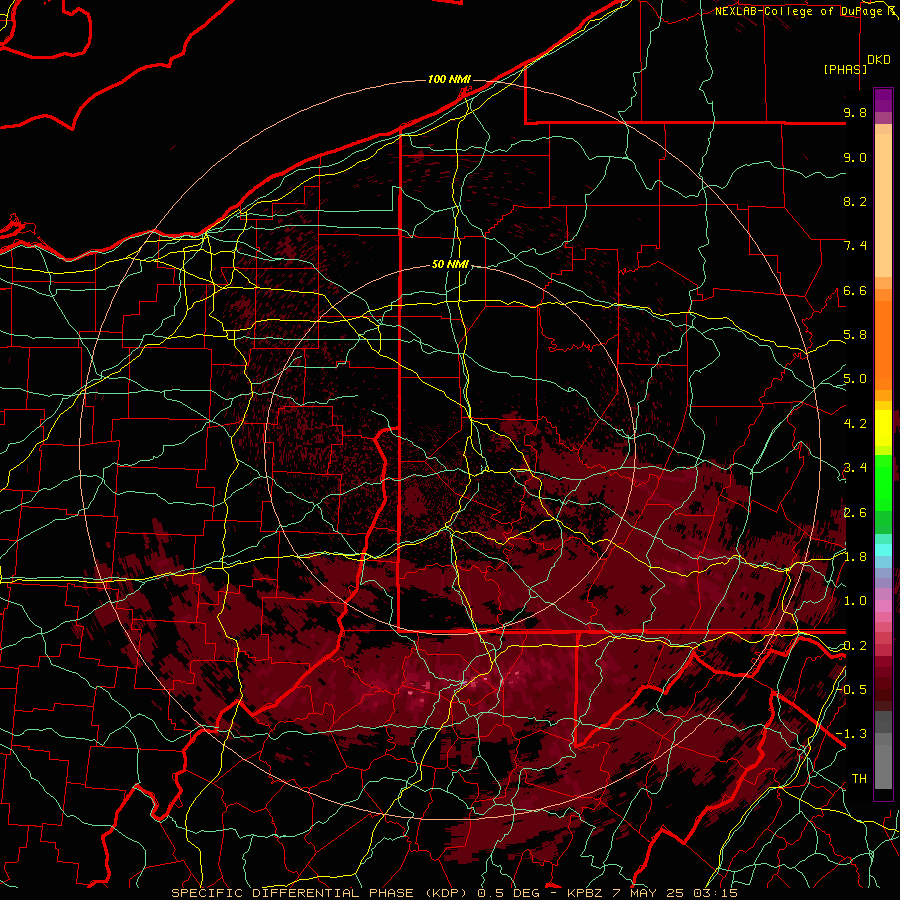The width and height of the screenshot is (900, 900).
Task: Click the "DKD" label above the color scale
Action: click(879, 60)
